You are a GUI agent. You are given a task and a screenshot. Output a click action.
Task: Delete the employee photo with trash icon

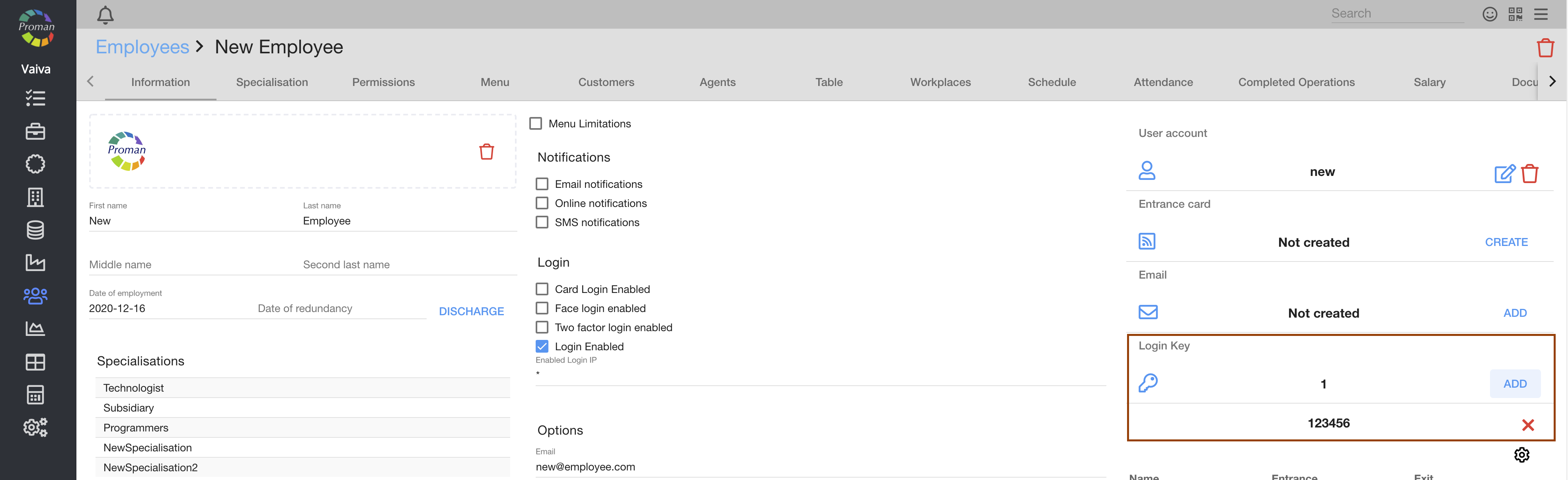coord(486,151)
